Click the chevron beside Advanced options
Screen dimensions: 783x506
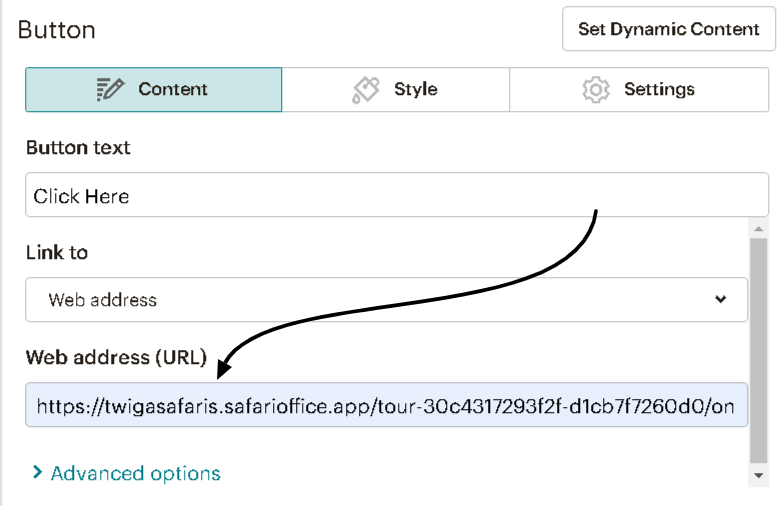(38, 473)
